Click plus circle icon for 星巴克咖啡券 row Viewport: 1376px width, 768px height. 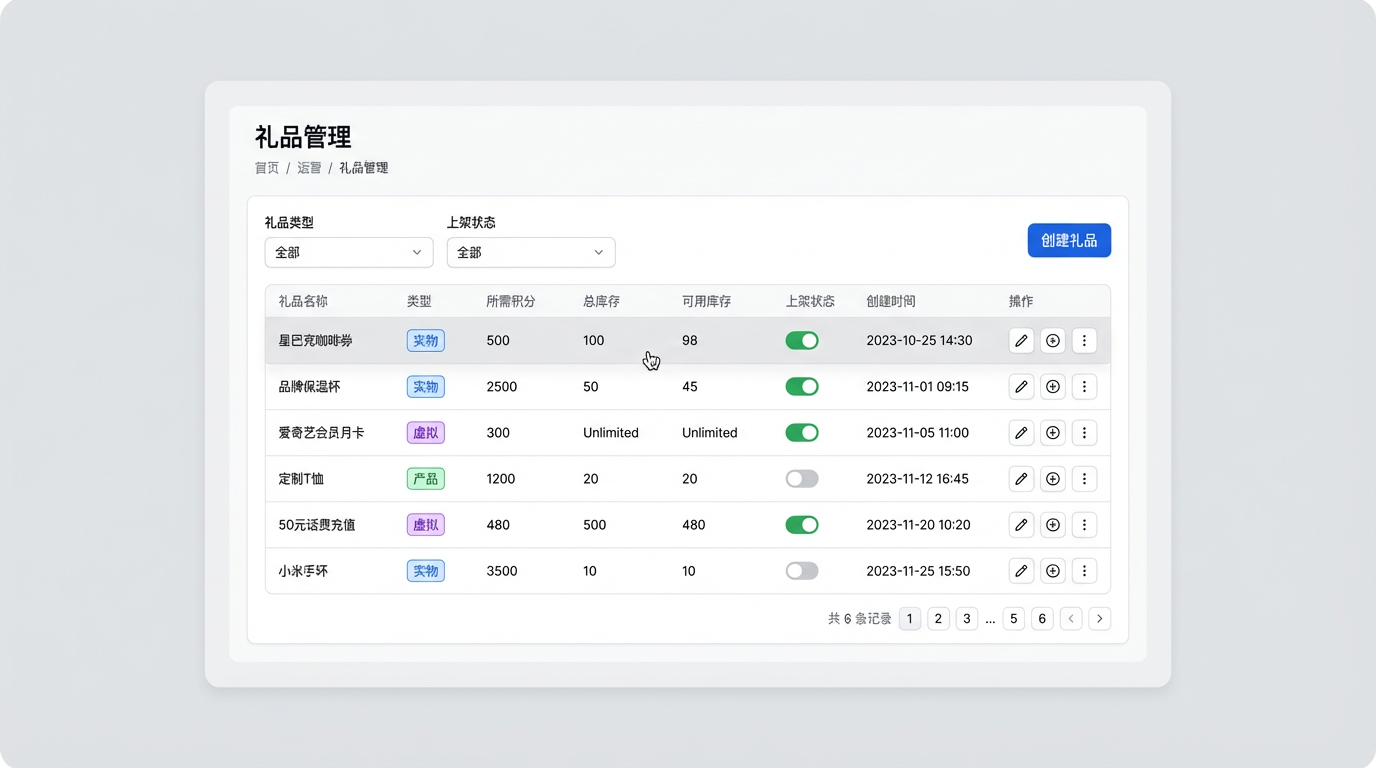(x=1052, y=341)
